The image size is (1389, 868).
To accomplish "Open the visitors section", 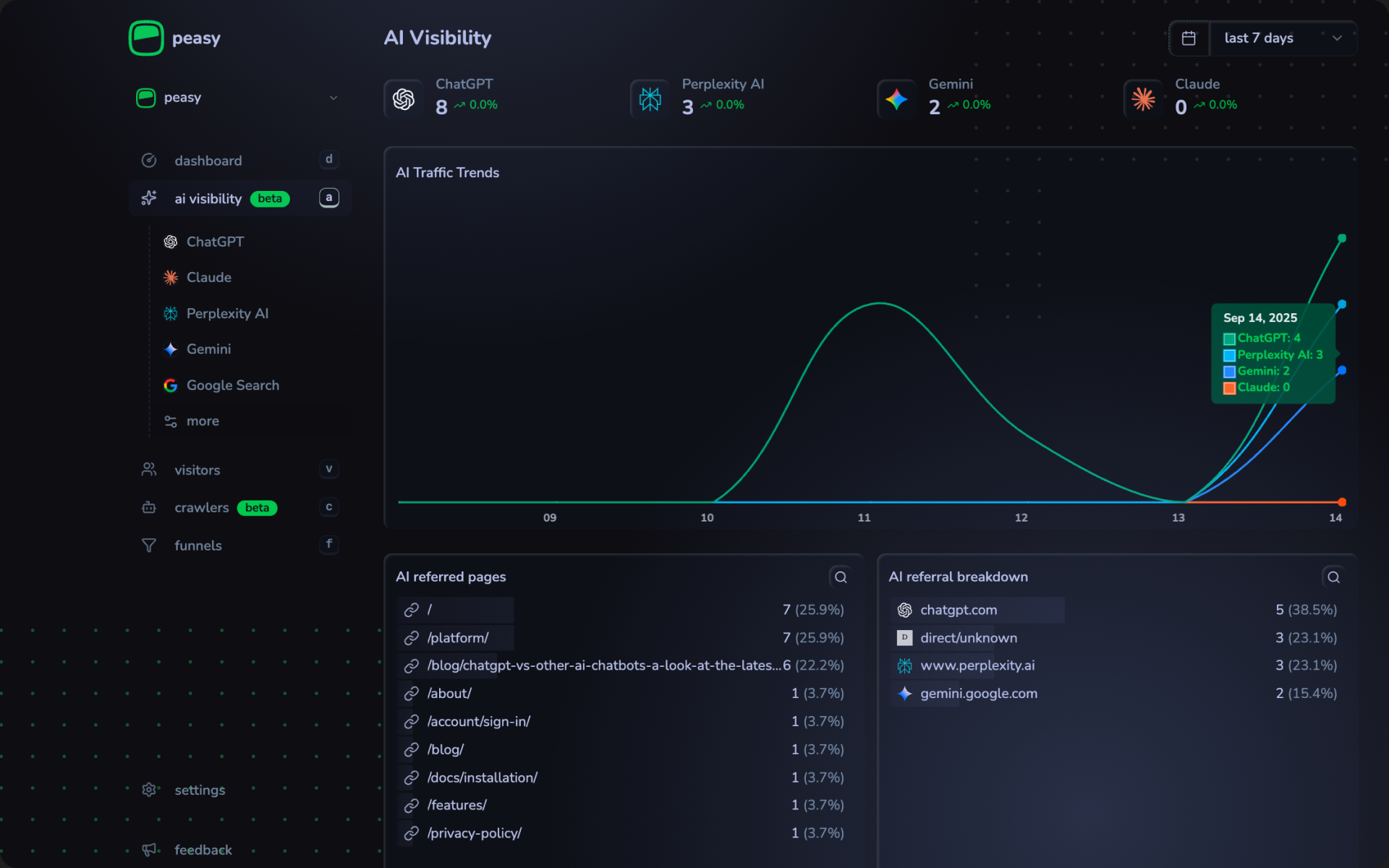I will coord(197,470).
